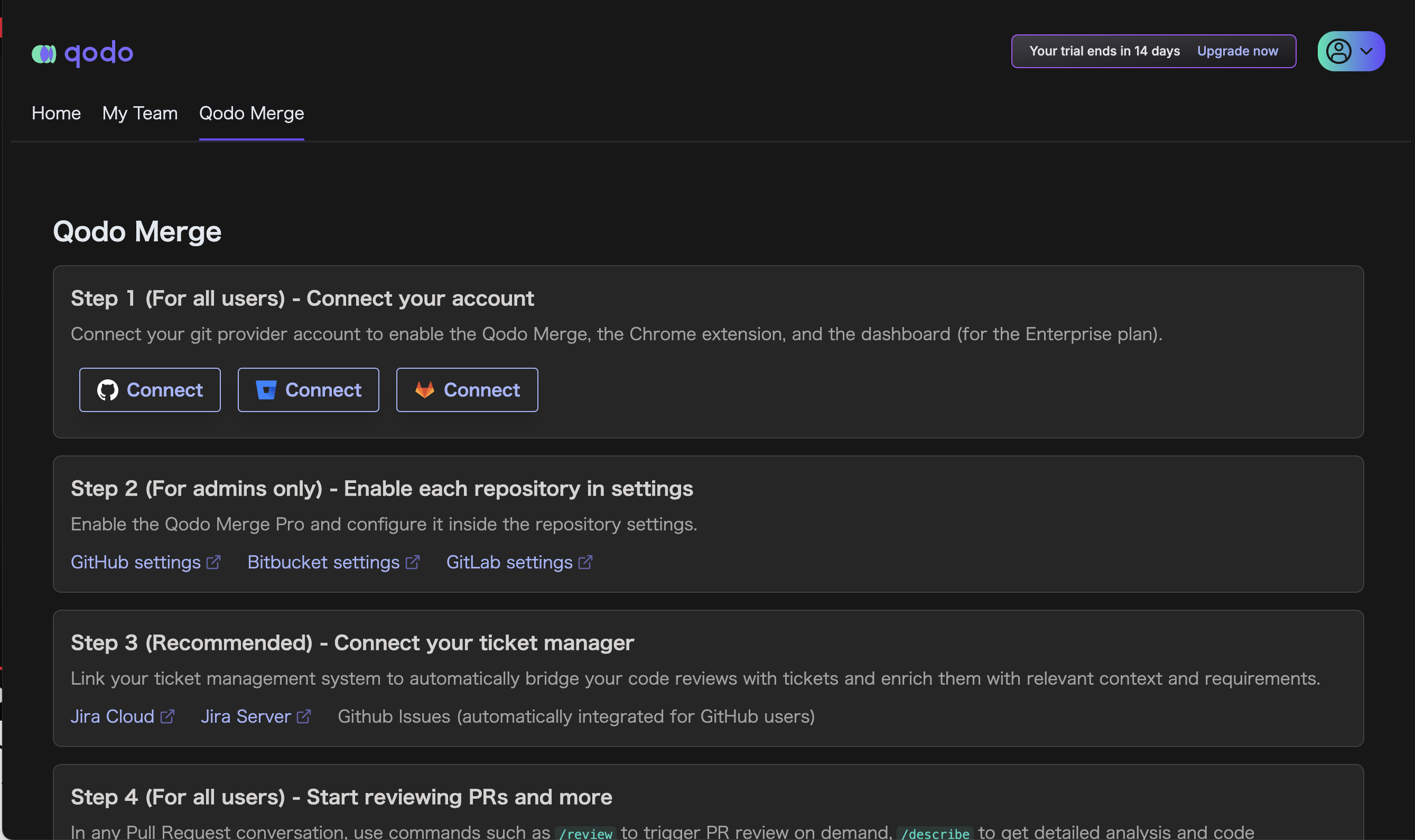Open the Bitbucket settings link

coord(323,562)
